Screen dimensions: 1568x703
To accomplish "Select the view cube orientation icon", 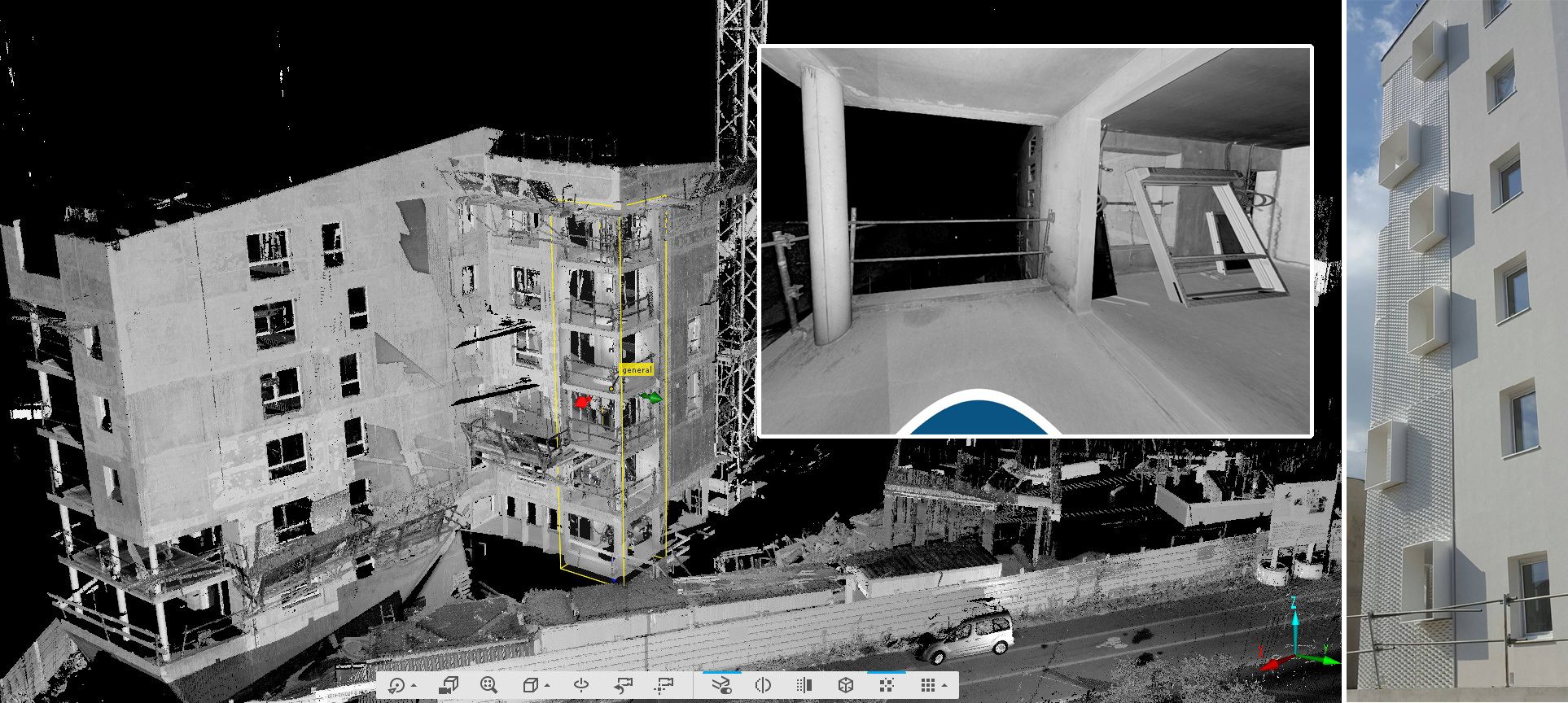I will coord(530,685).
